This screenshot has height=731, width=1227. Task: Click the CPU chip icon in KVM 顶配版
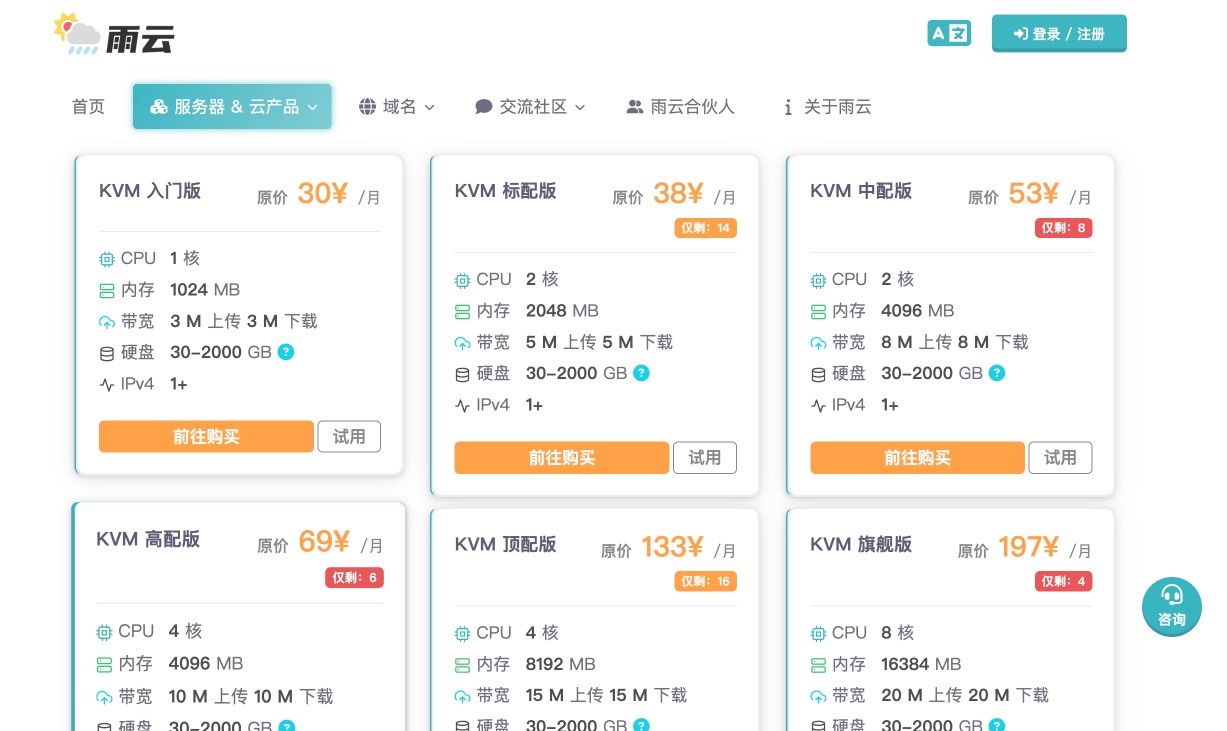462,633
